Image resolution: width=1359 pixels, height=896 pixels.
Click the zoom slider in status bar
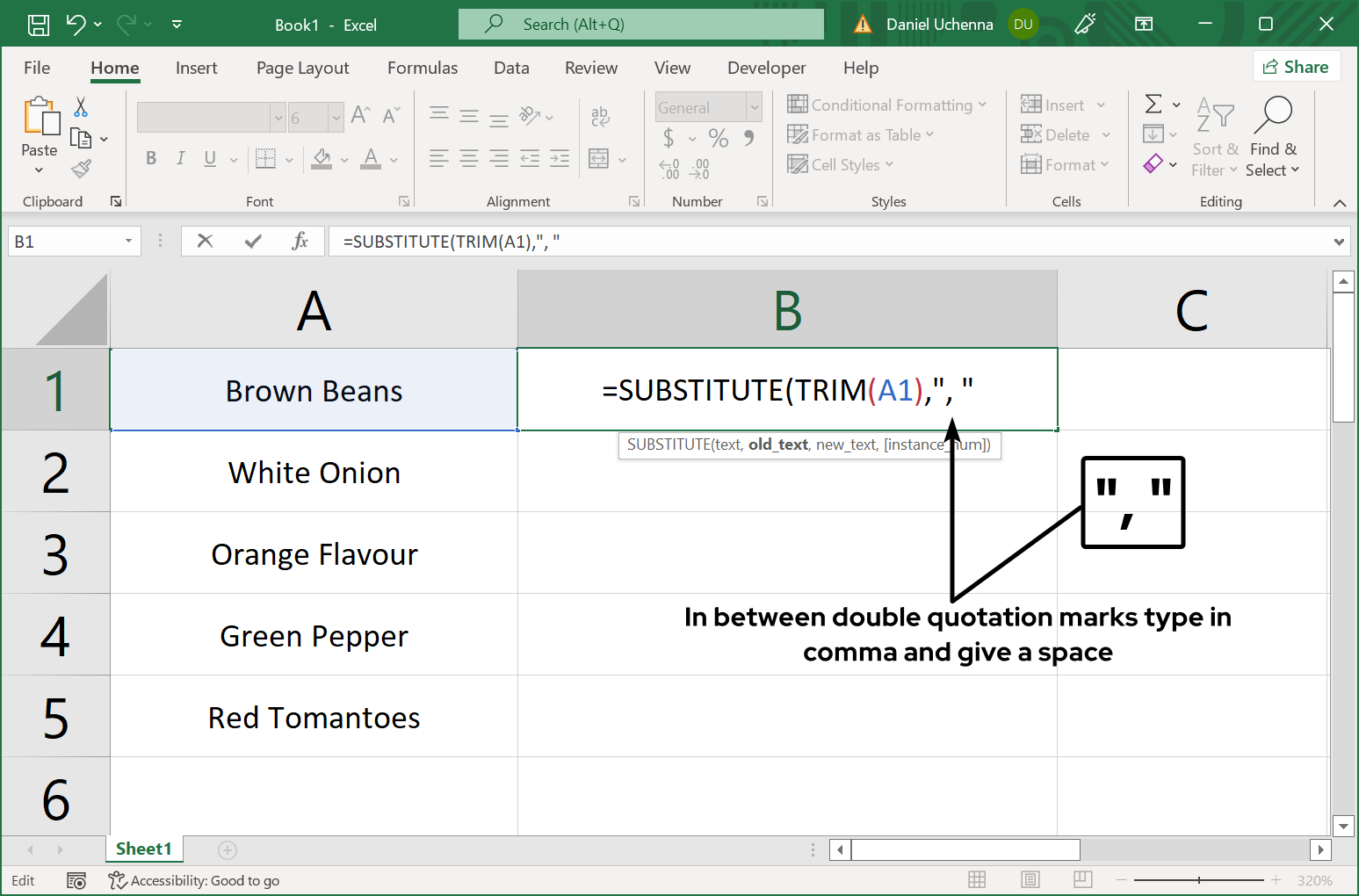coord(1199,879)
